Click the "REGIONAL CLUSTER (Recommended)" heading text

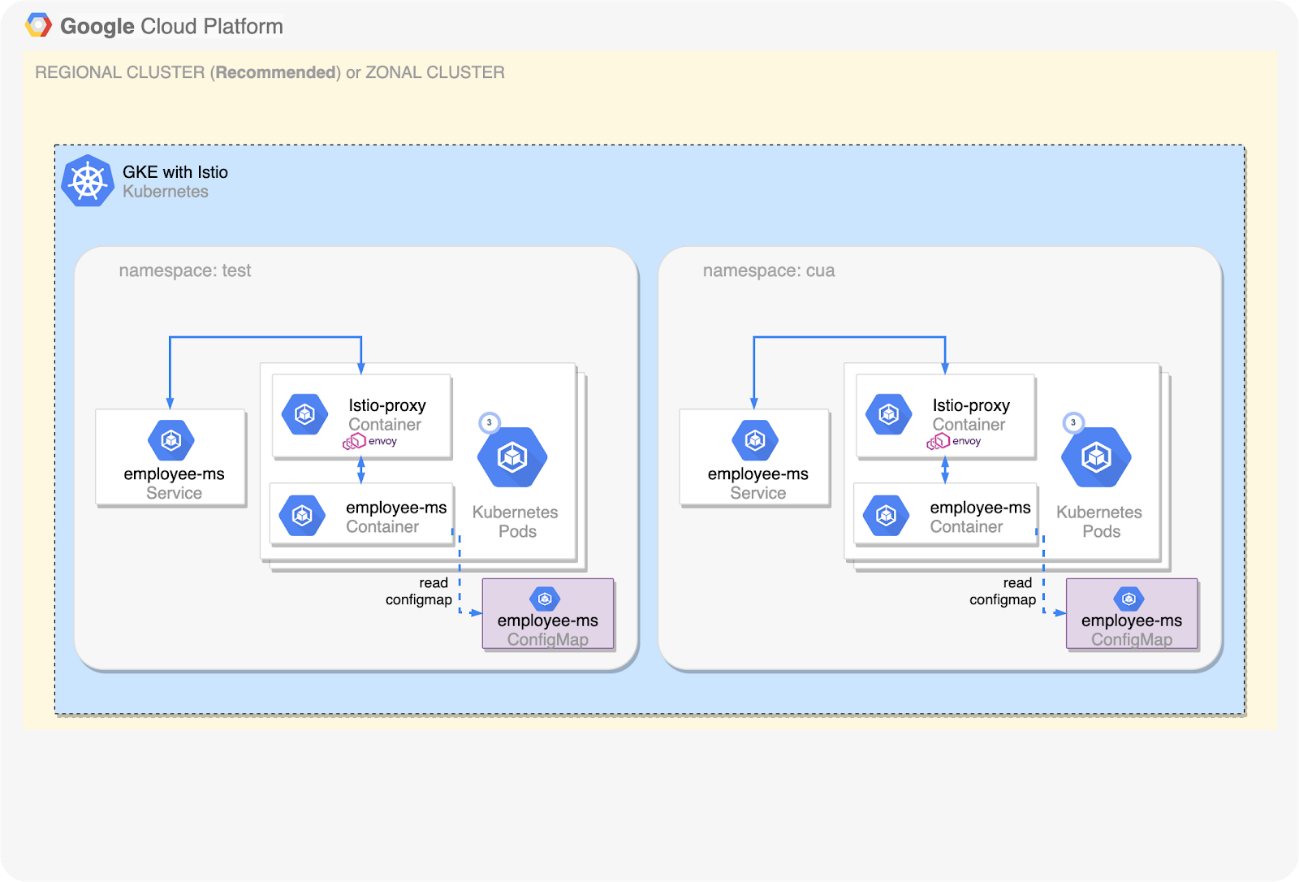click(x=186, y=73)
